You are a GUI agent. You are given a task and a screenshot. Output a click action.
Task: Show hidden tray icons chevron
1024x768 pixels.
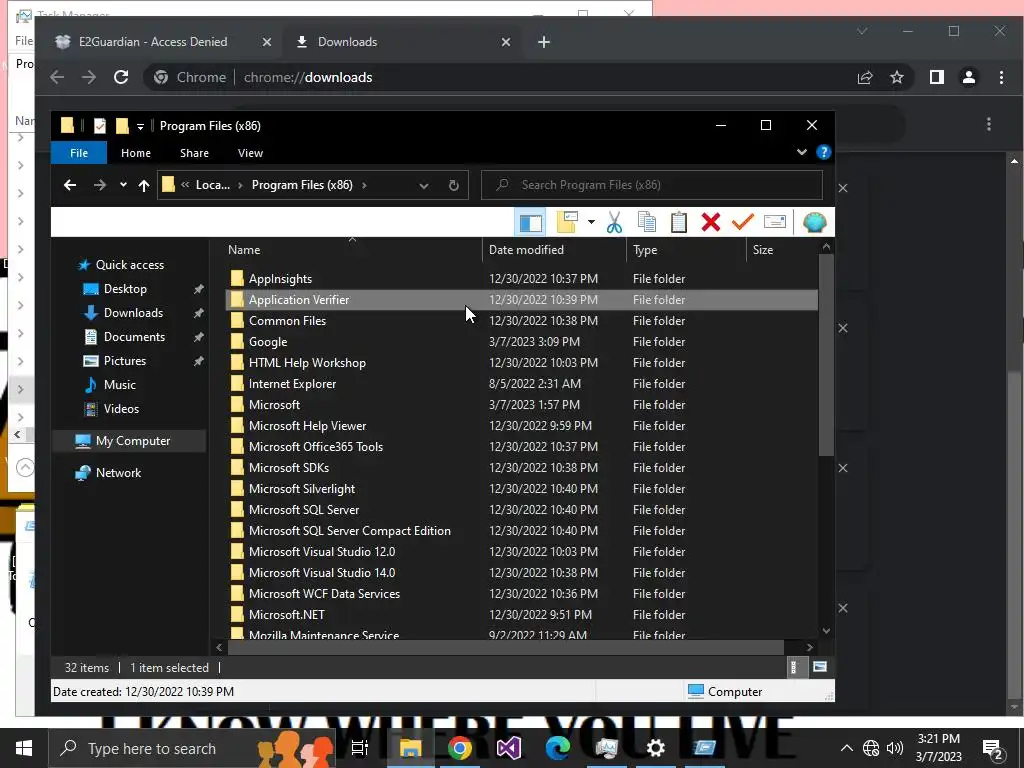pyautogui.click(x=846, y=748)
